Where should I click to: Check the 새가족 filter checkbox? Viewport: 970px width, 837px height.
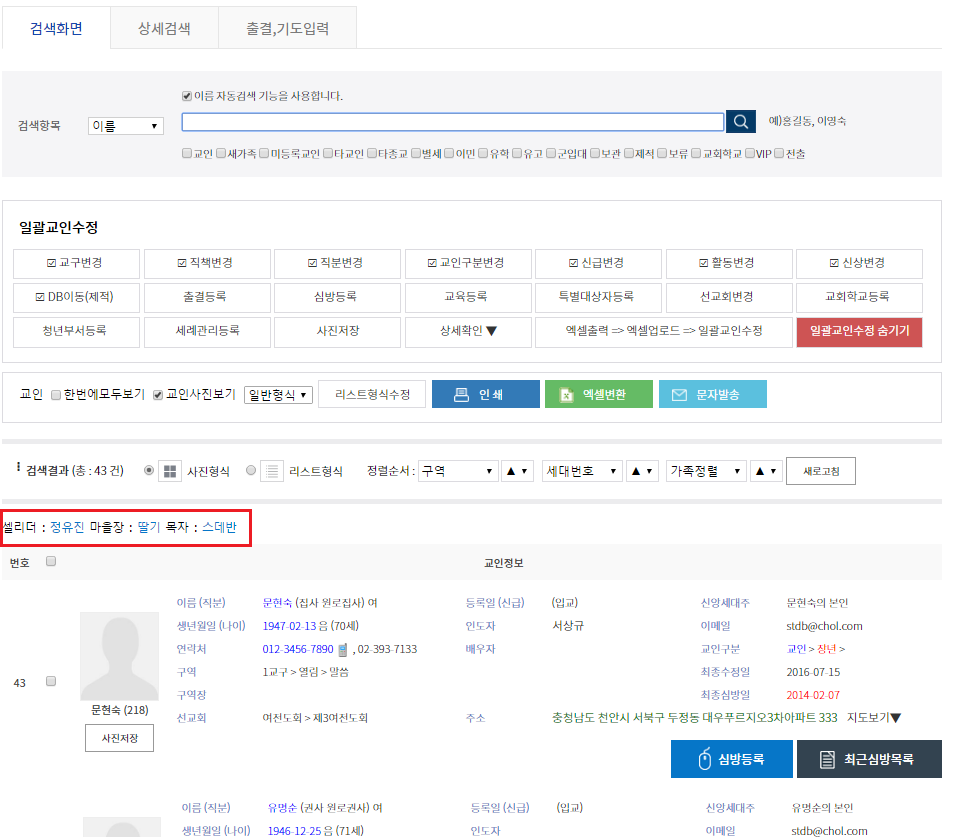(221, 153)
